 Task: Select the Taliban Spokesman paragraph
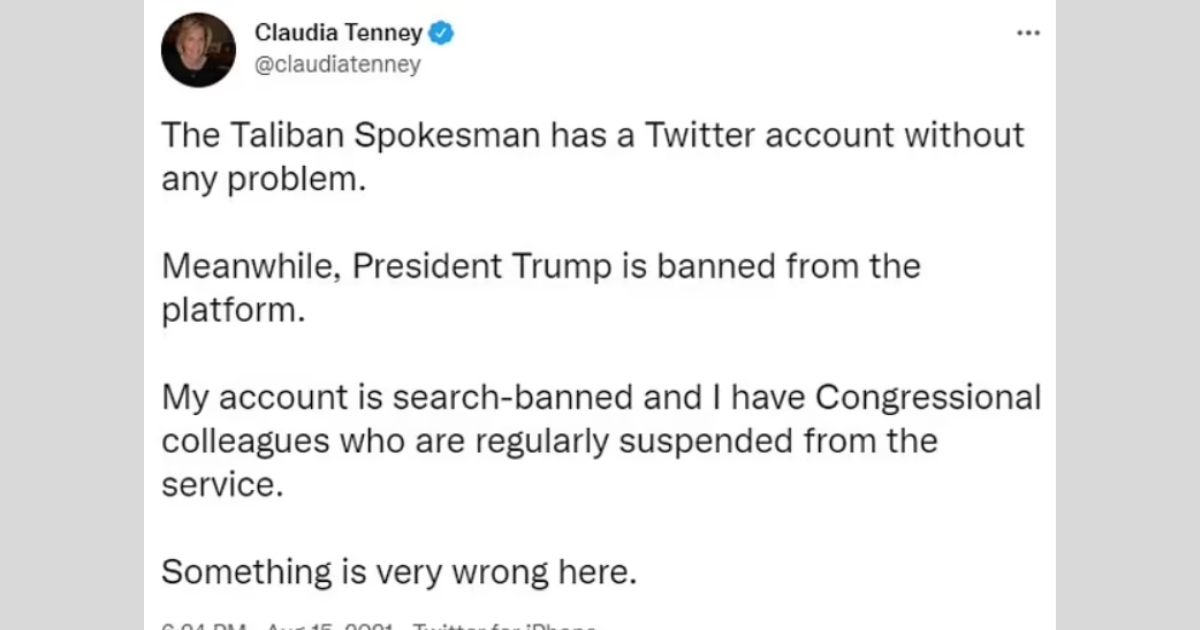(x=593, y=157)
